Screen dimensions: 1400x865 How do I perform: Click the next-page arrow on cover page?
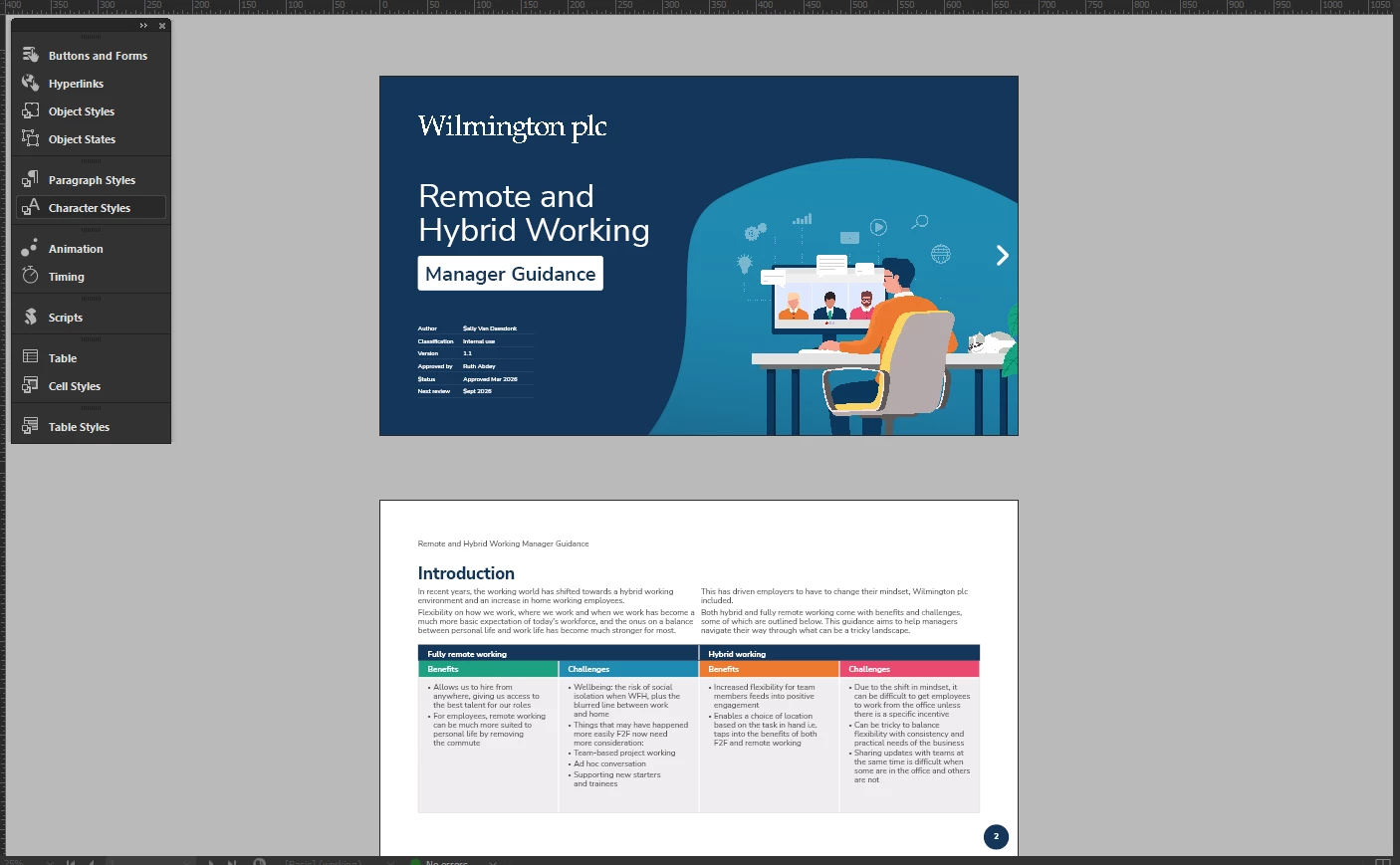(x=1003, y=256)
